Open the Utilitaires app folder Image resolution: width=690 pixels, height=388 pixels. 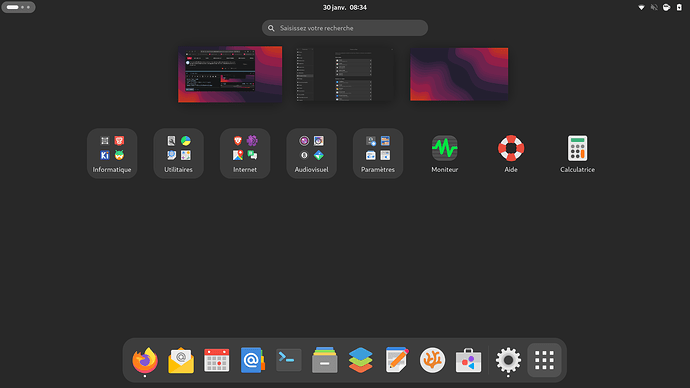point(178,154)
